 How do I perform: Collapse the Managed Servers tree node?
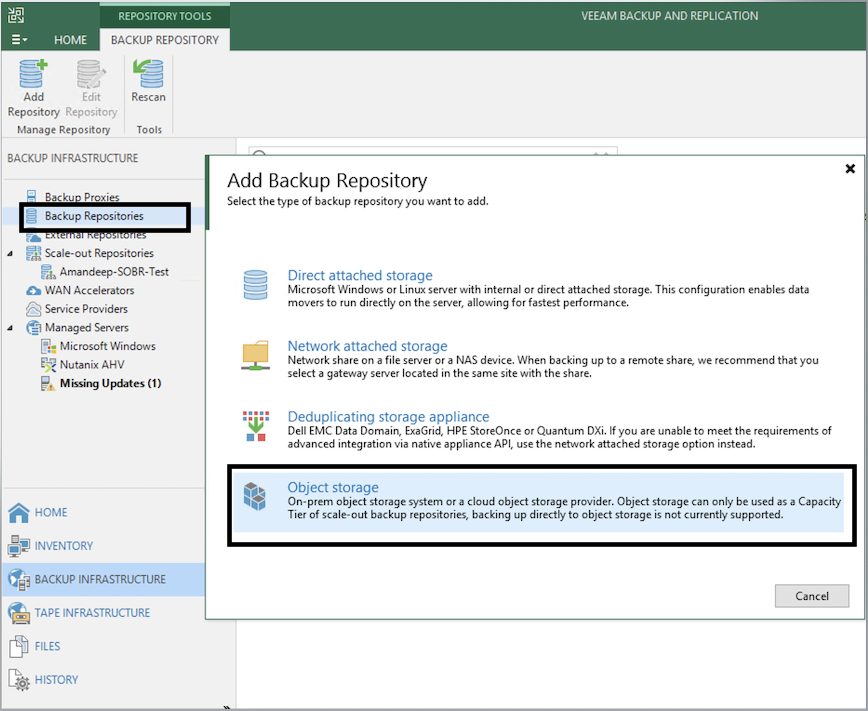click(x=11, y=328)
